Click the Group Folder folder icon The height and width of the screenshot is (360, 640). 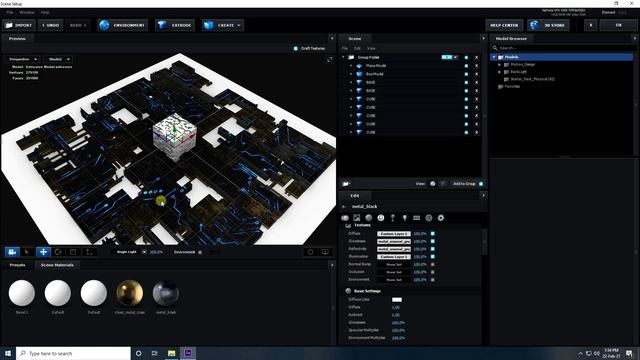pos(351,58)
